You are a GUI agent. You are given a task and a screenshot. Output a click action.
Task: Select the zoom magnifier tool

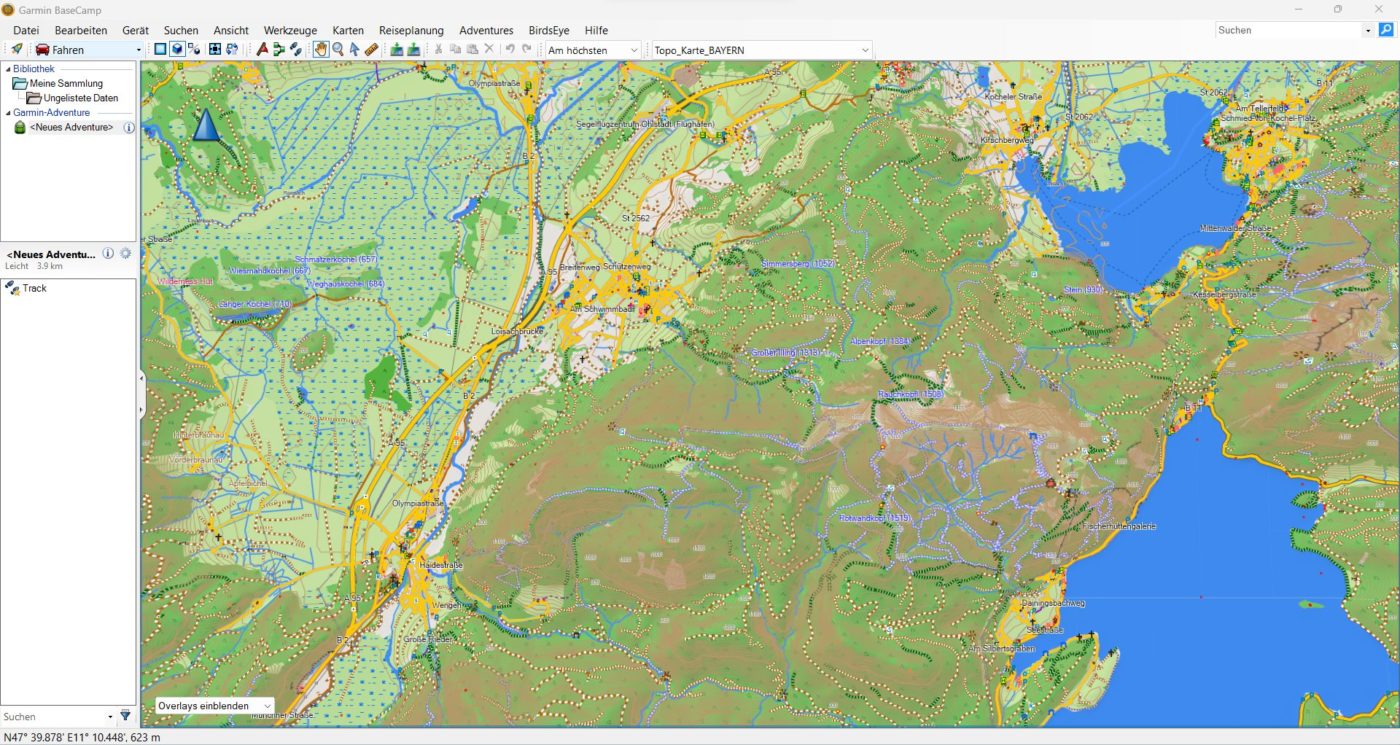click(338, 49)
